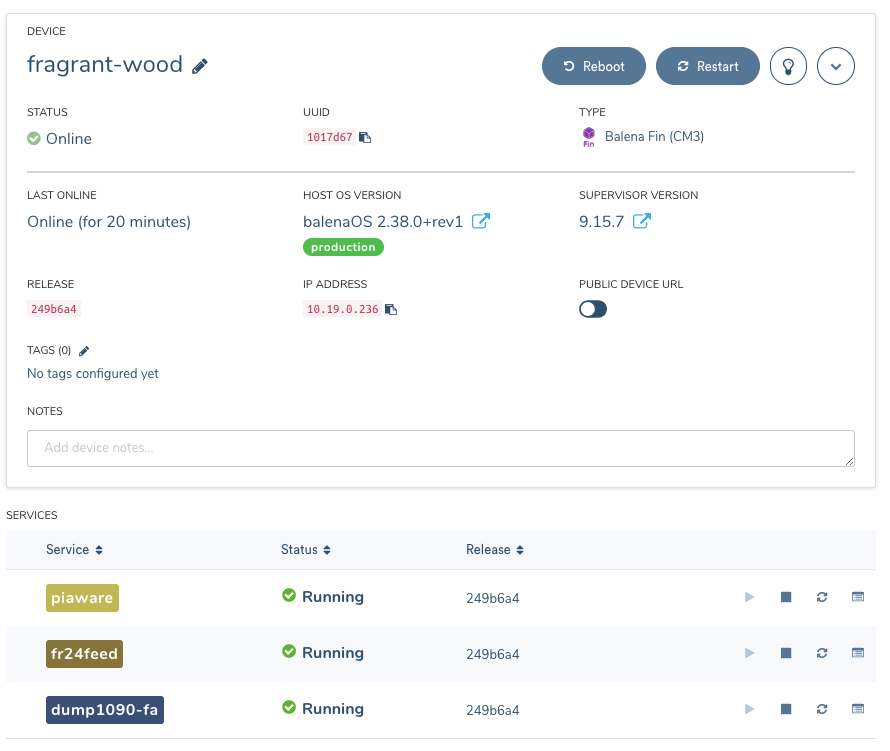Viewport: 890px width, 751px height.
Task: Open terminal for the piaware service
Action: point(858,597)
